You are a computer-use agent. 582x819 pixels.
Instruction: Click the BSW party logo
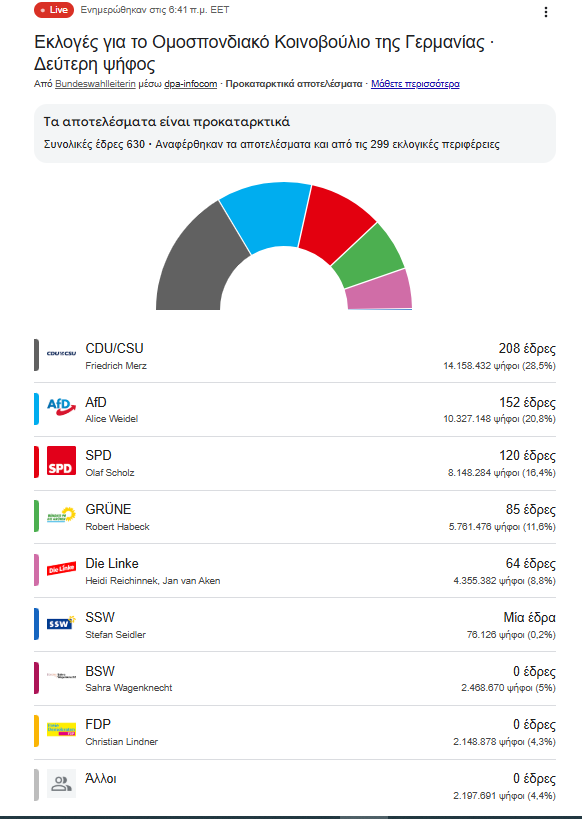point(61,676)
